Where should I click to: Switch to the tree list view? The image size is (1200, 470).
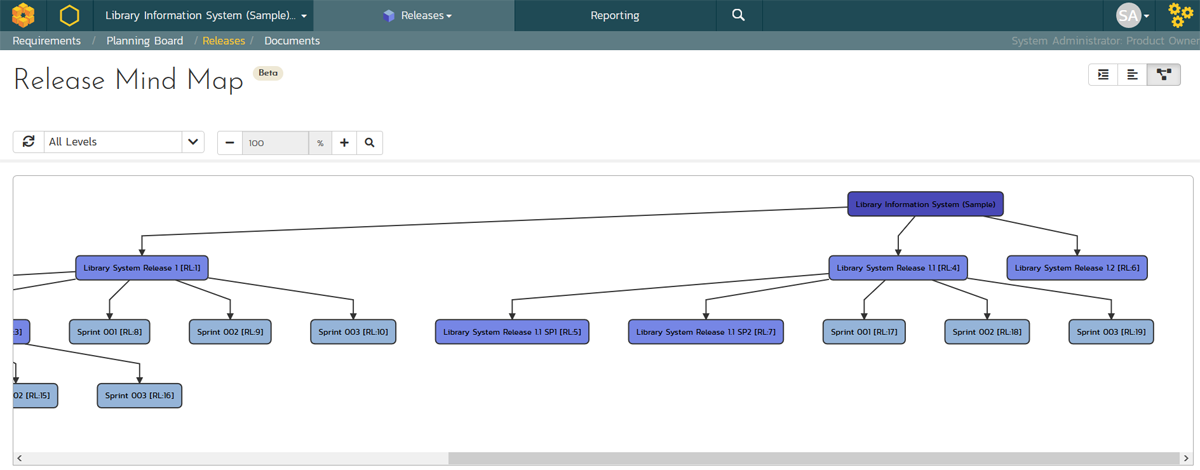(x=1103, y=75)
